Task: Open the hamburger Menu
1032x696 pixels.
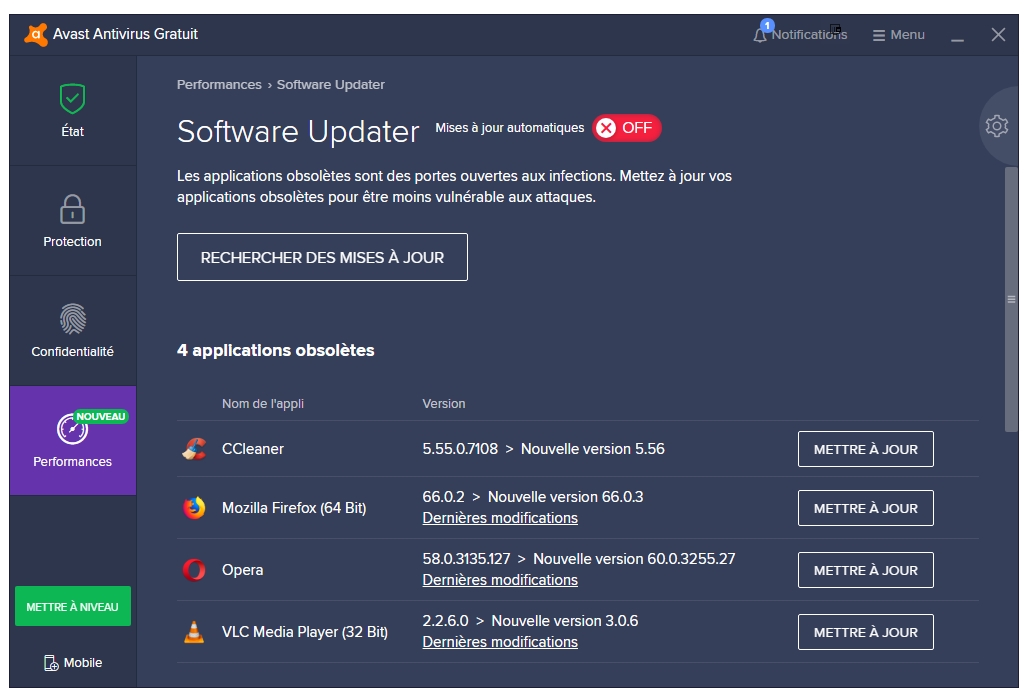Action: [x=898, y=35]
